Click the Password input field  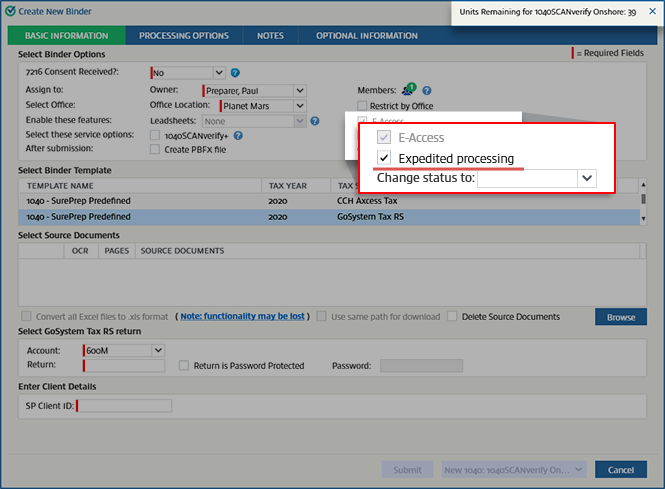421,366
